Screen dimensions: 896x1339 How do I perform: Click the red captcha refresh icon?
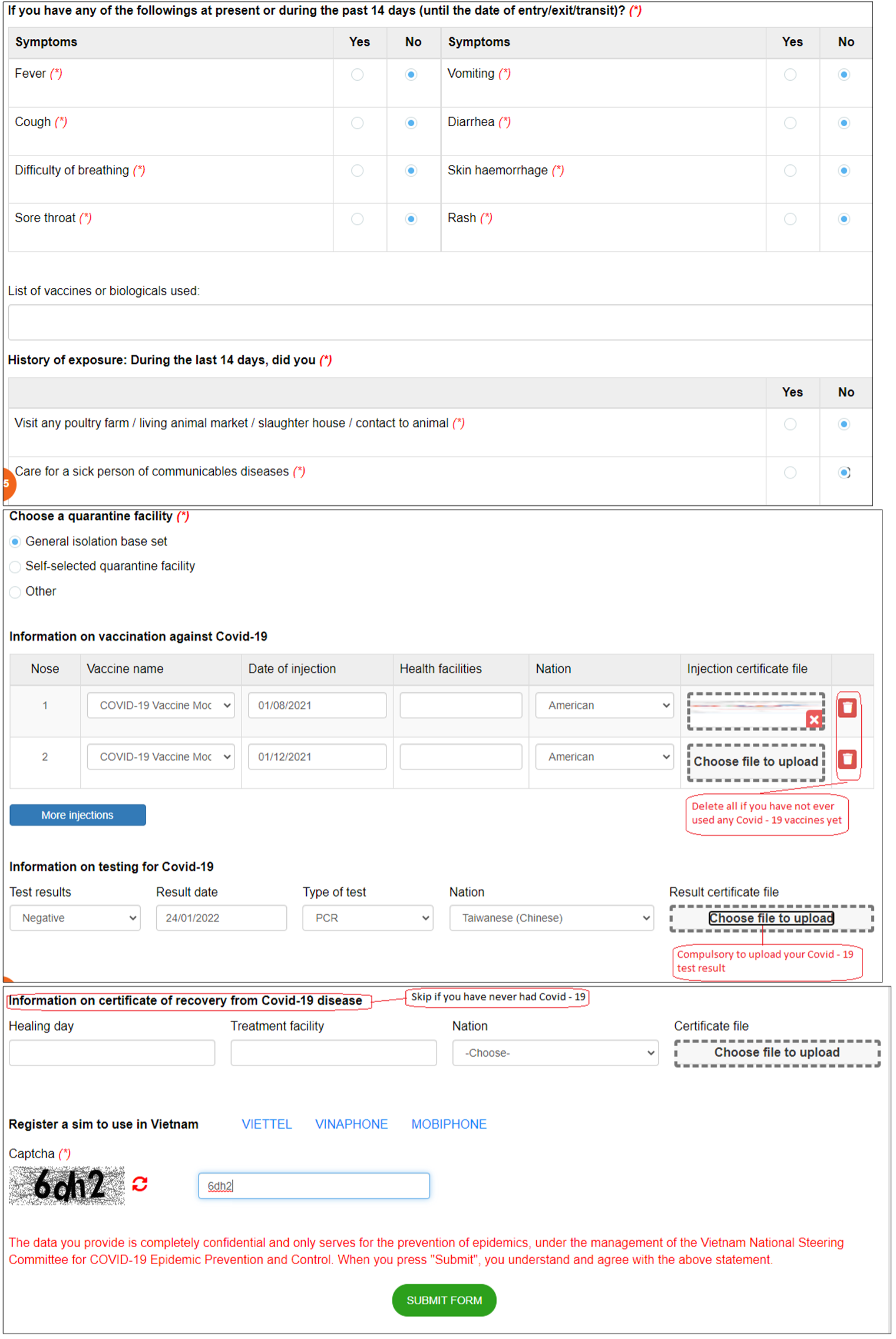pos(140,1184)
